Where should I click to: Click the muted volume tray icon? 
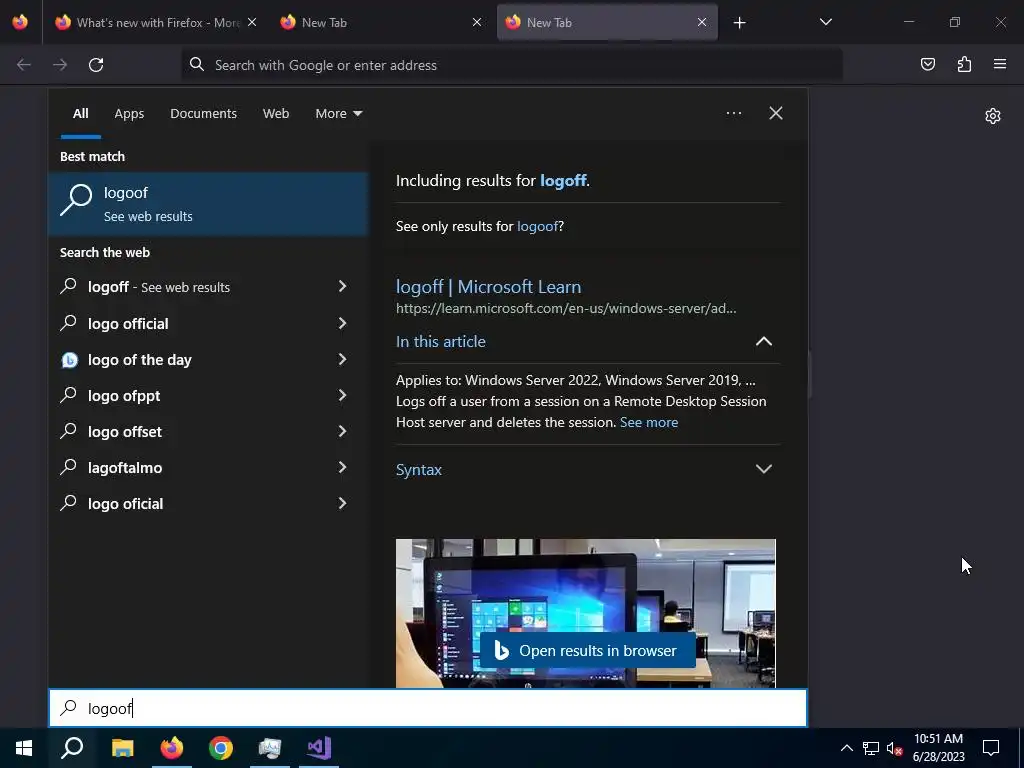894,748
